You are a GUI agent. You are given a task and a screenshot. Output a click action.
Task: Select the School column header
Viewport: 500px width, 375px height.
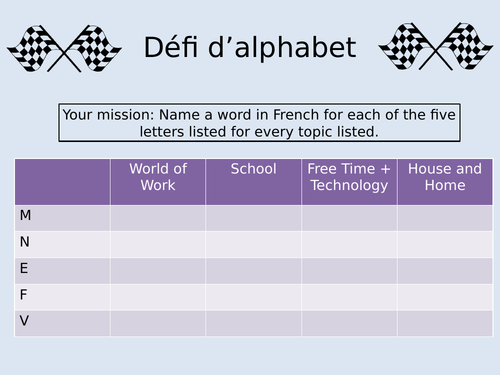point(253,182)
